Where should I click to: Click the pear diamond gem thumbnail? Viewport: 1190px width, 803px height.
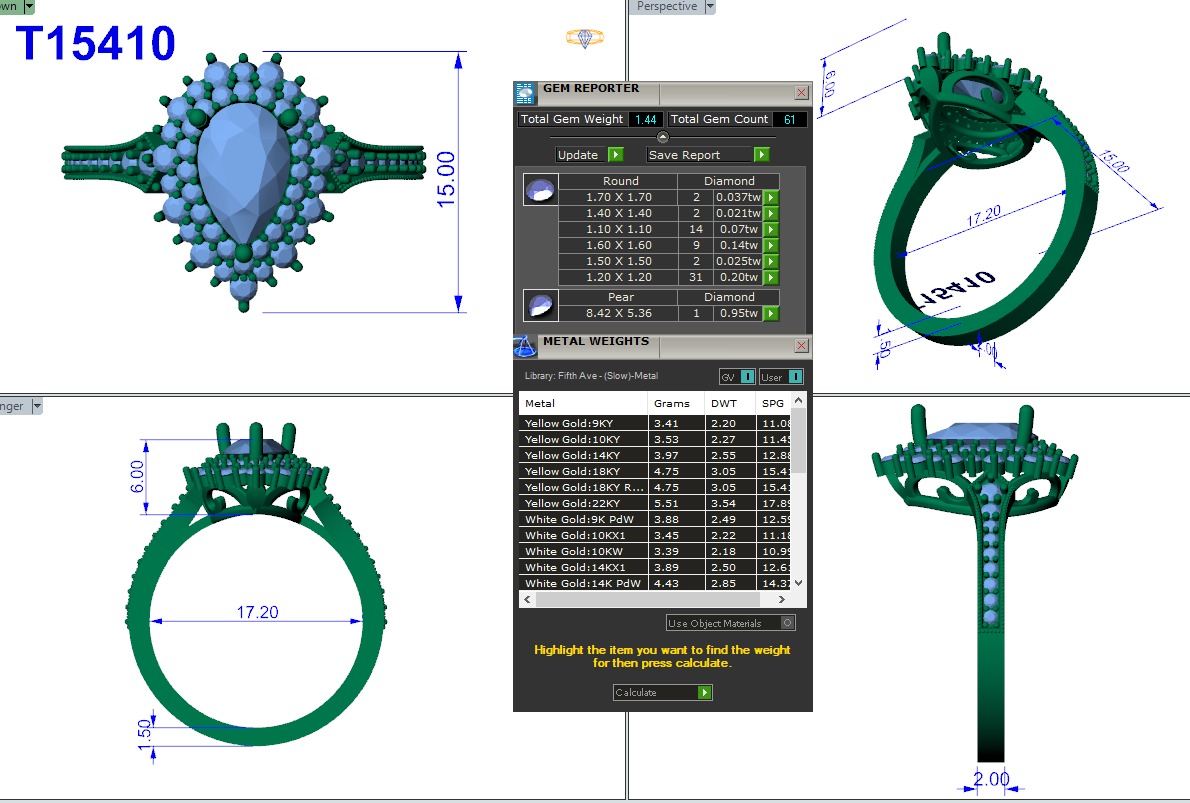tap(540, 305)
